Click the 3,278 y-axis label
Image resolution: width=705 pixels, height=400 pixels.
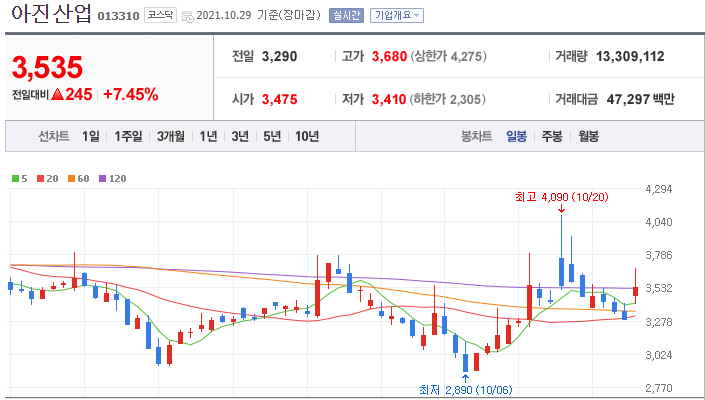click(x=659, y=322)
